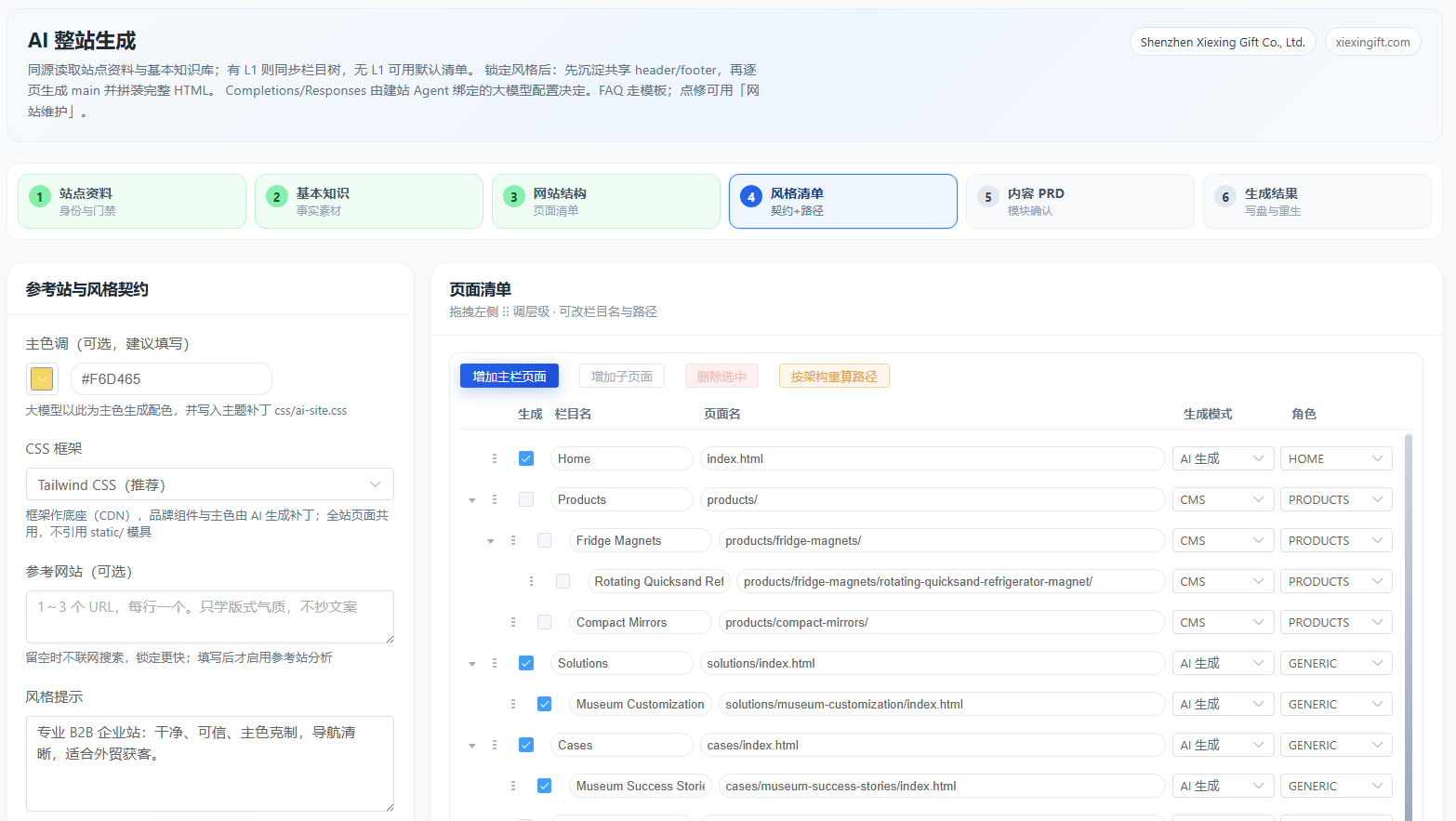Click the 风格提示 textarea
Image resolution: width=1456 pixels, height=821 pixels.
pyautogui.click(x=210, y=763)
